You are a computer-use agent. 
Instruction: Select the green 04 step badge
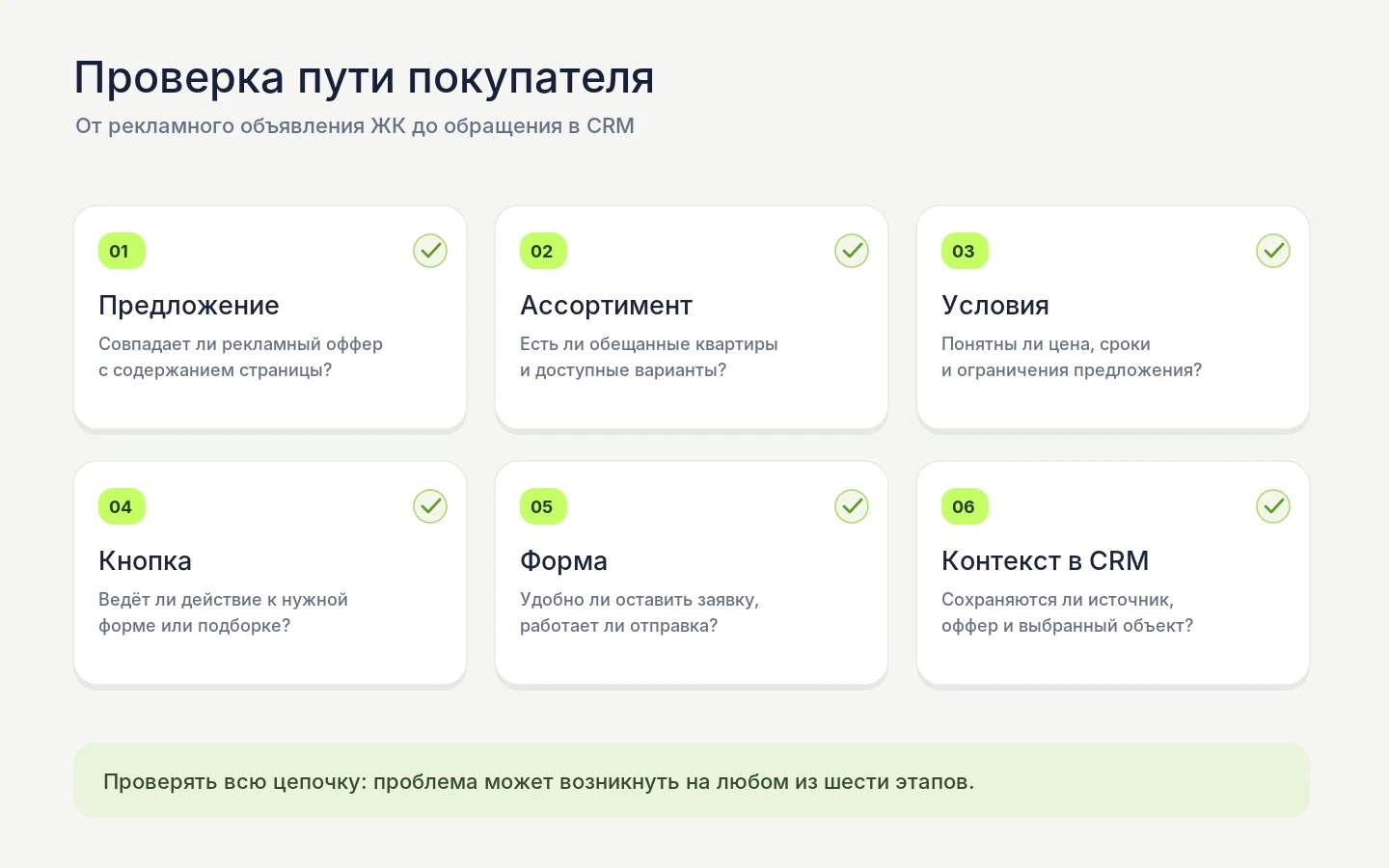[x=122, y=506]
